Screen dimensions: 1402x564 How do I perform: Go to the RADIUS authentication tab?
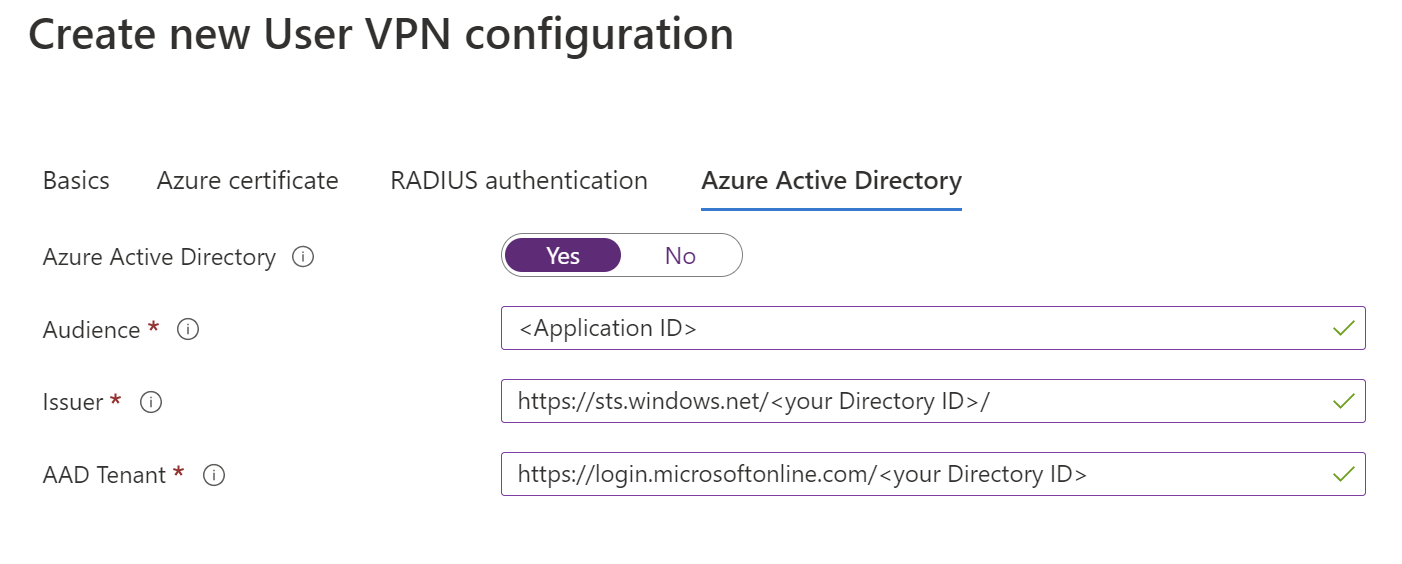click(519, 181)
